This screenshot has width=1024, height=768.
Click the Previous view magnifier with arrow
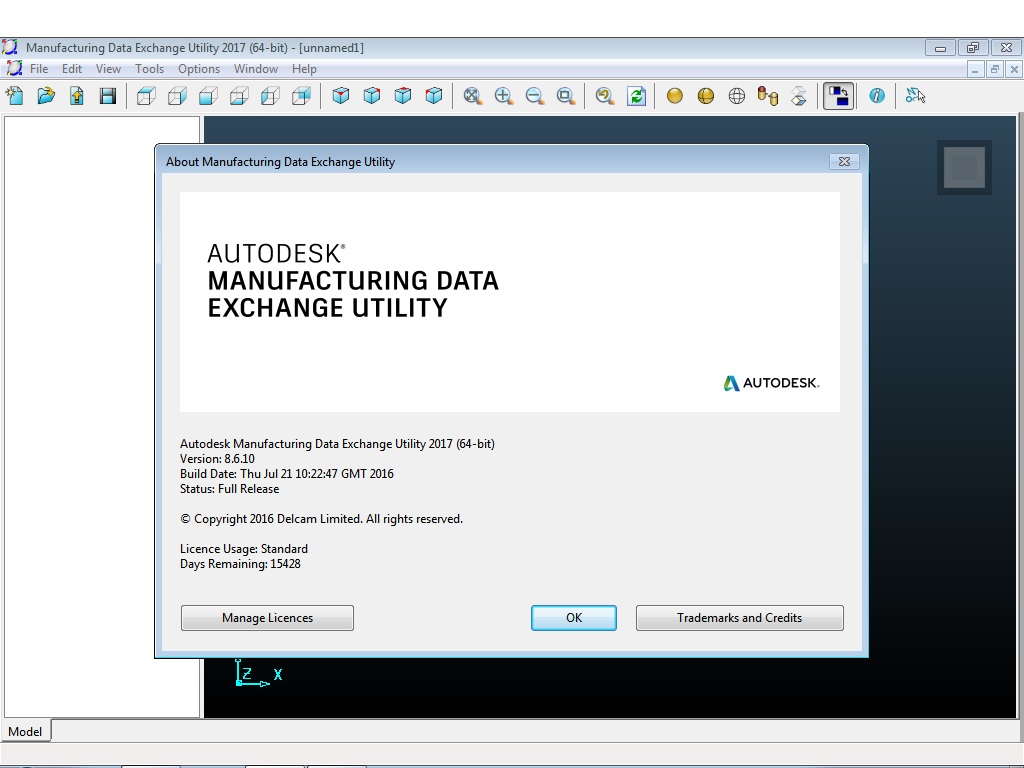pos(605,96)
